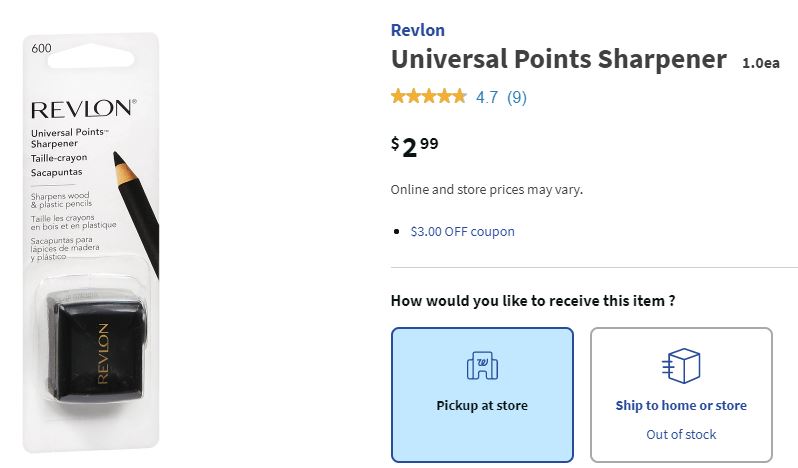Click the 'How would you like to receive' heading
The width and height of the screenshot is (798, 468).
(532, 300)
